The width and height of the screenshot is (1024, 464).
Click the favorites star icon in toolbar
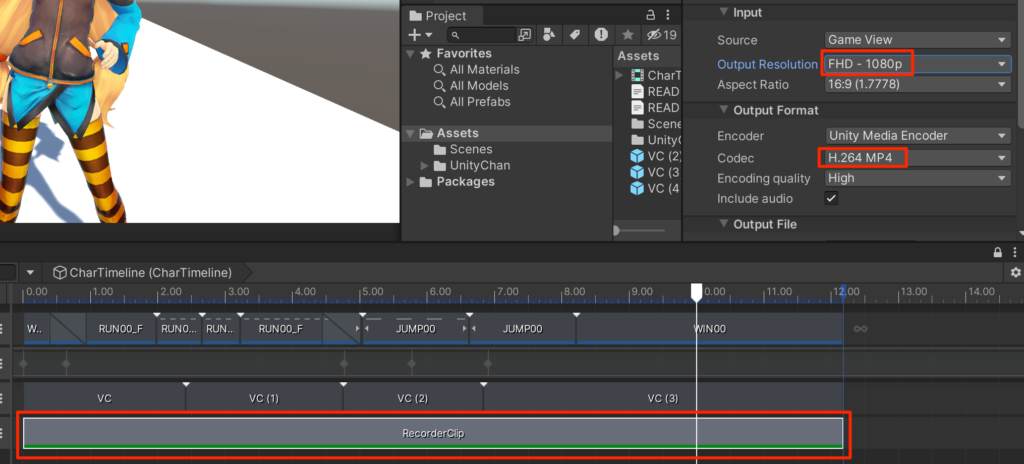(627, 35)
